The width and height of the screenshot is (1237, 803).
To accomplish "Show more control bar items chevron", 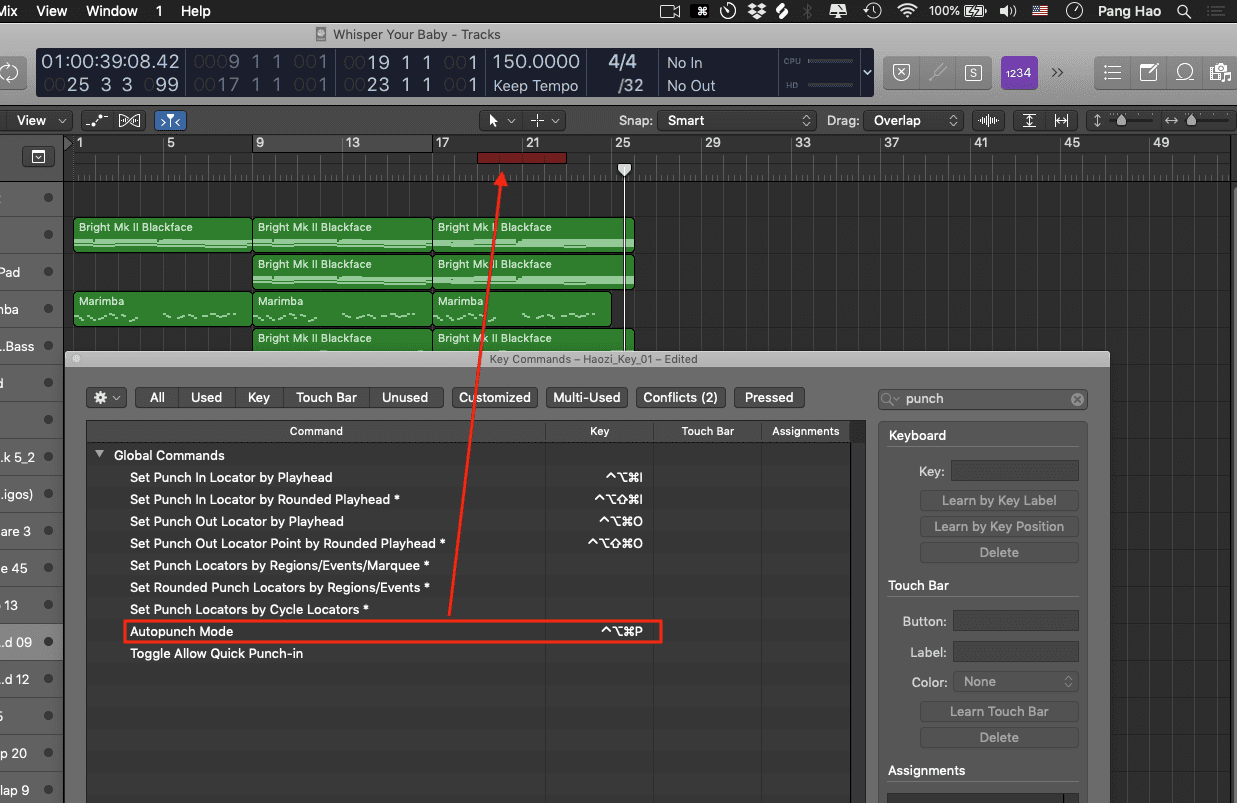I will coord(1057,72).
